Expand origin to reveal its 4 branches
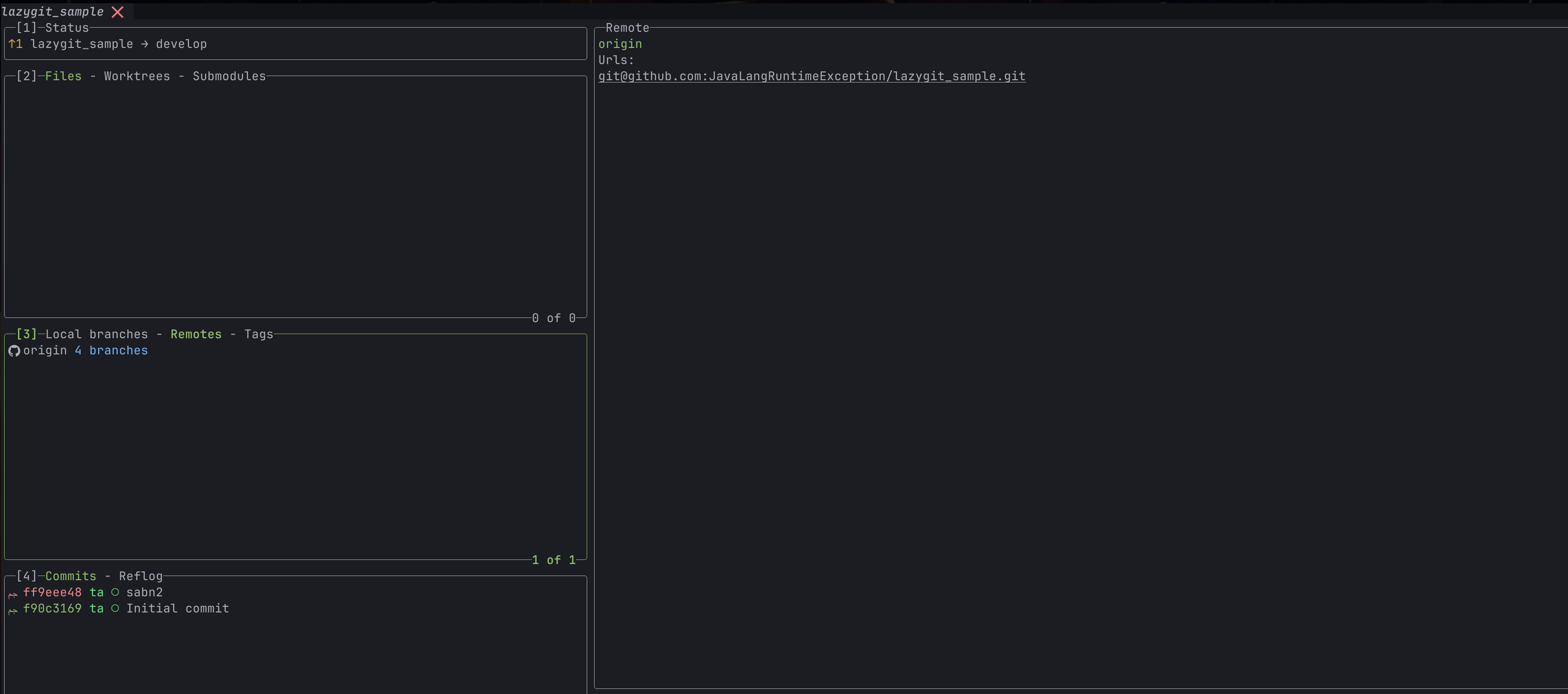The height and width of the screenshot is (694, 1568). (44, 351)
